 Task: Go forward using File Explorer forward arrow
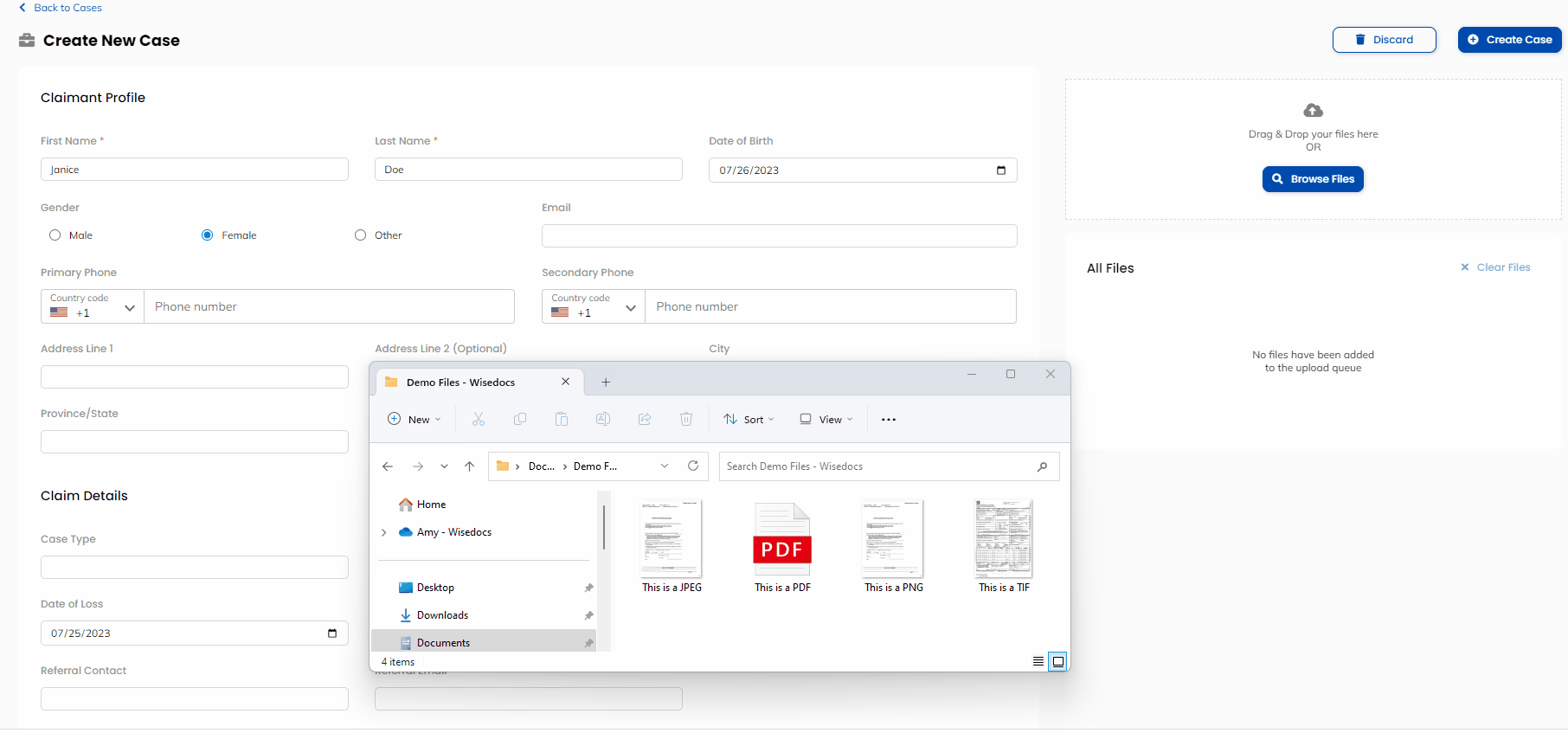coord(418,466)
